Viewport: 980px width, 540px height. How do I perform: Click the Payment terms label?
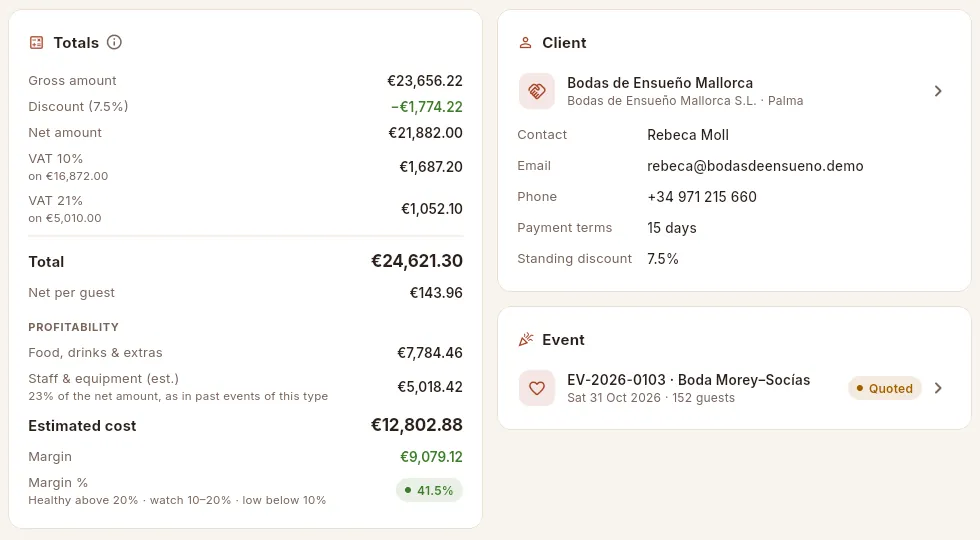coord(564,228)
